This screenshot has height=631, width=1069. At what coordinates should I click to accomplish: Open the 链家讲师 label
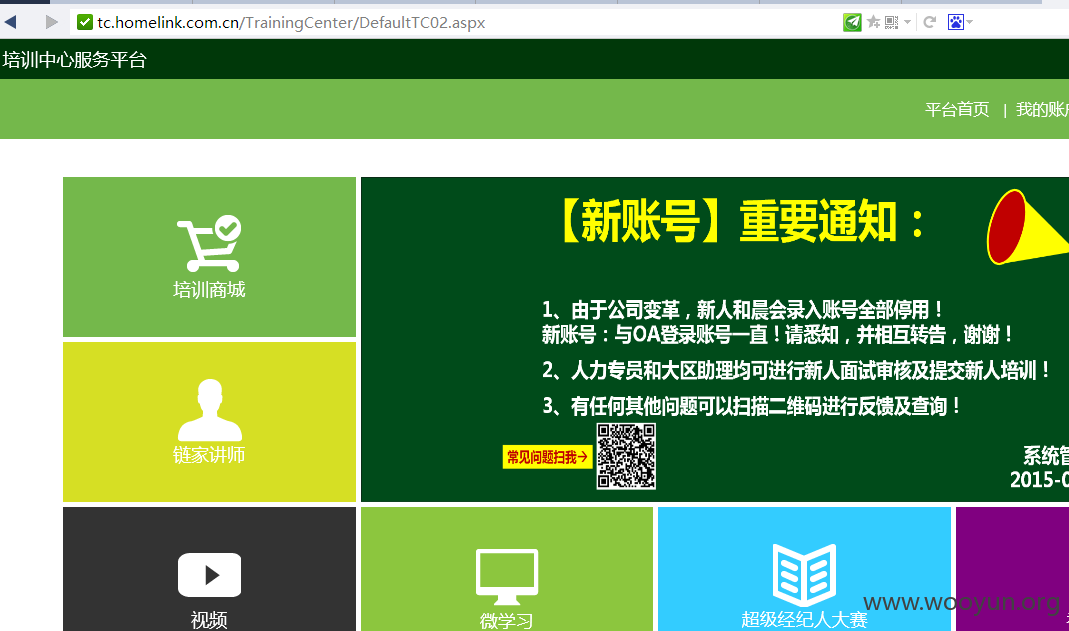click(209, 455)
